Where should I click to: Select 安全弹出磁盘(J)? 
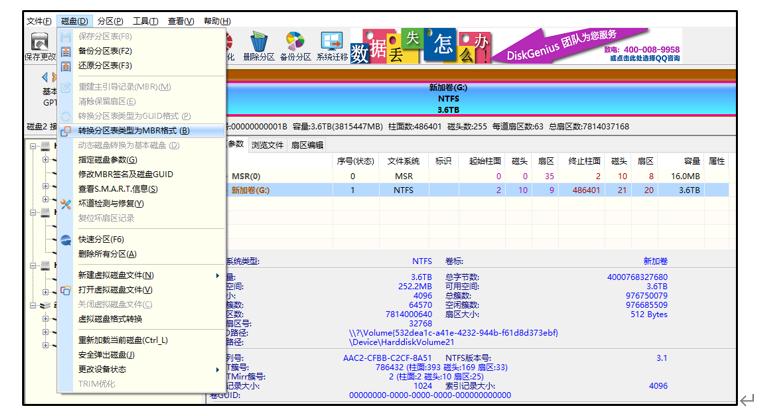[x=106, y=355]
